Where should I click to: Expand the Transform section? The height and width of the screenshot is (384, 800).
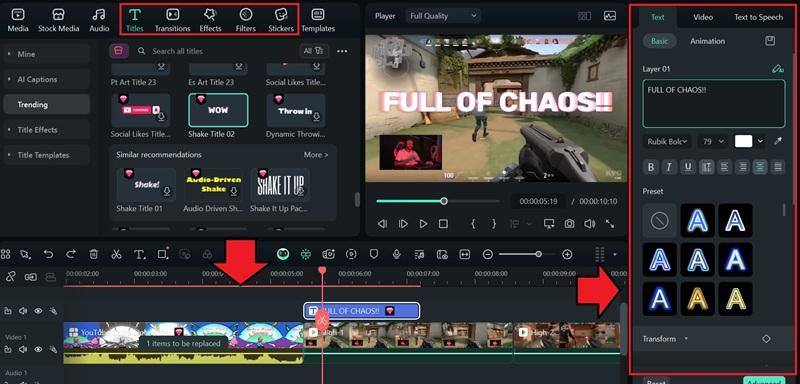click(687, 339)
